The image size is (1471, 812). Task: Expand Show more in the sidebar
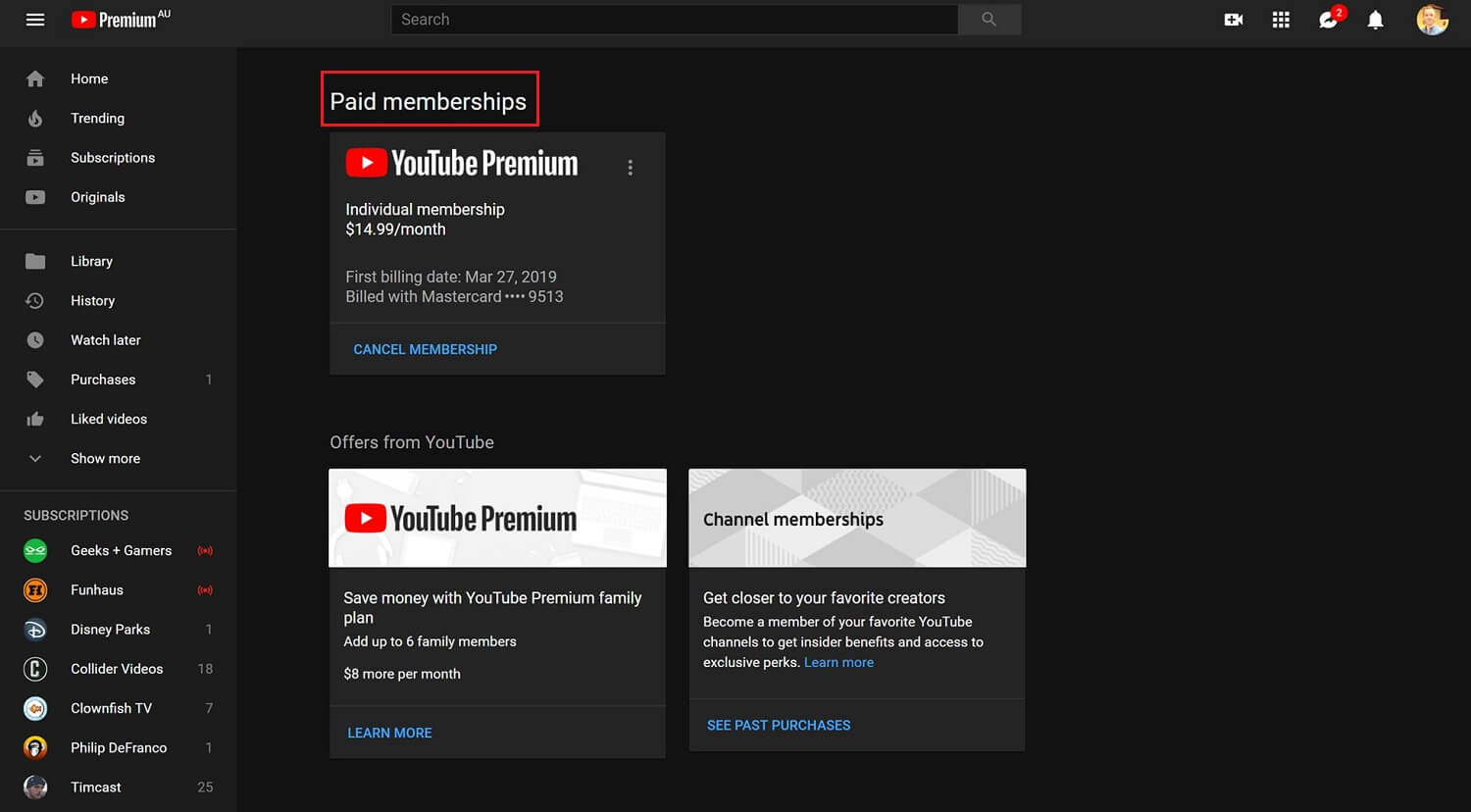pos(106,458)
